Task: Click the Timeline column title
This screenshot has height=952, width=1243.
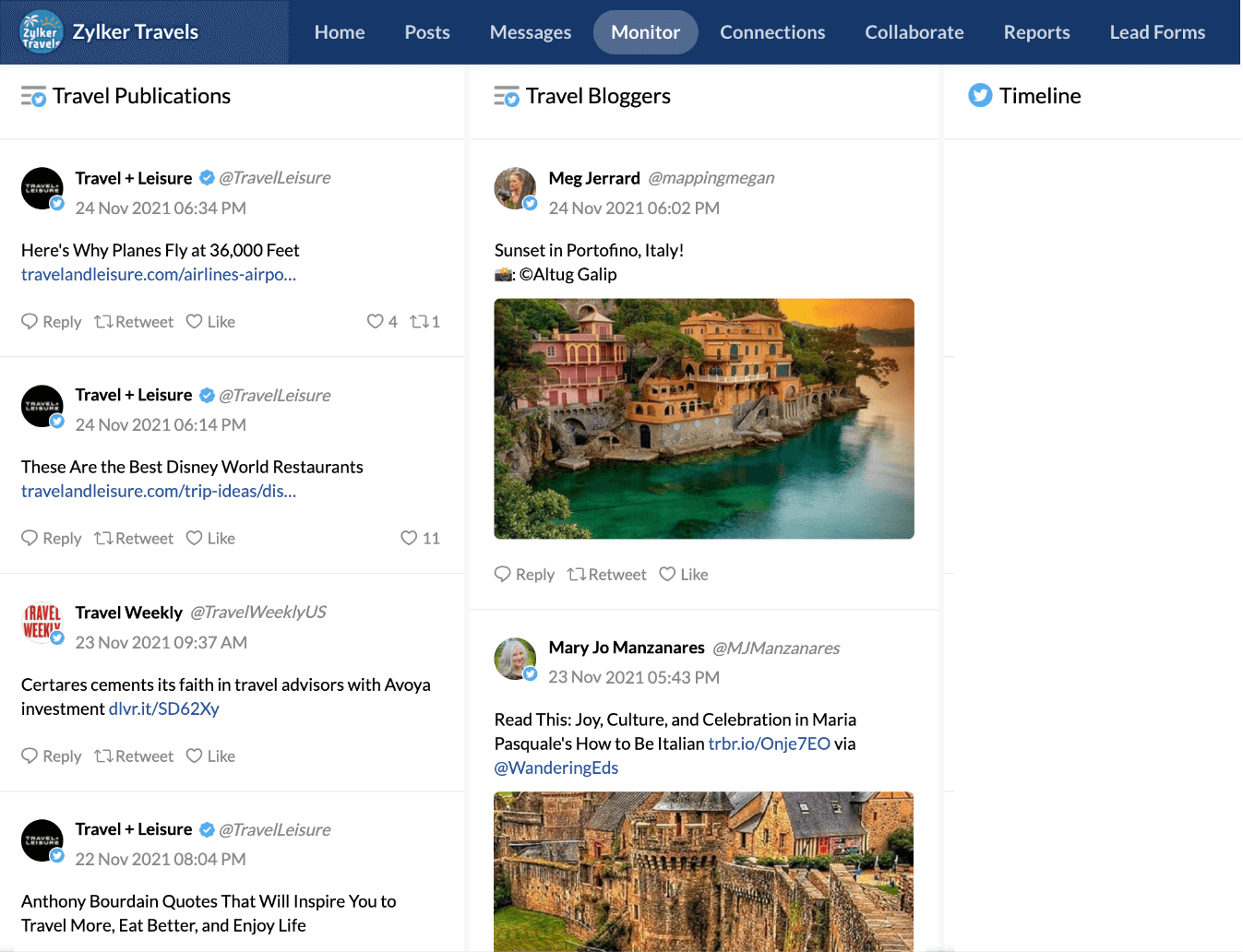Action: [1040, 96]
